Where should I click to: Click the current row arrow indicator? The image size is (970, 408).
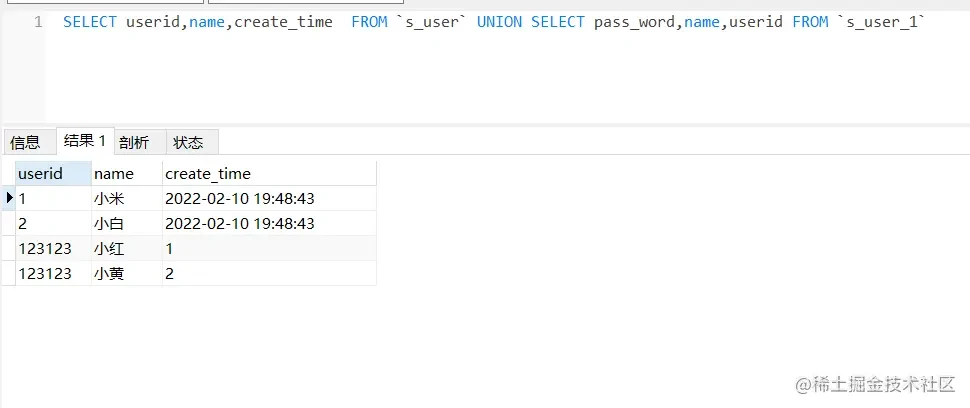(9, 198)
